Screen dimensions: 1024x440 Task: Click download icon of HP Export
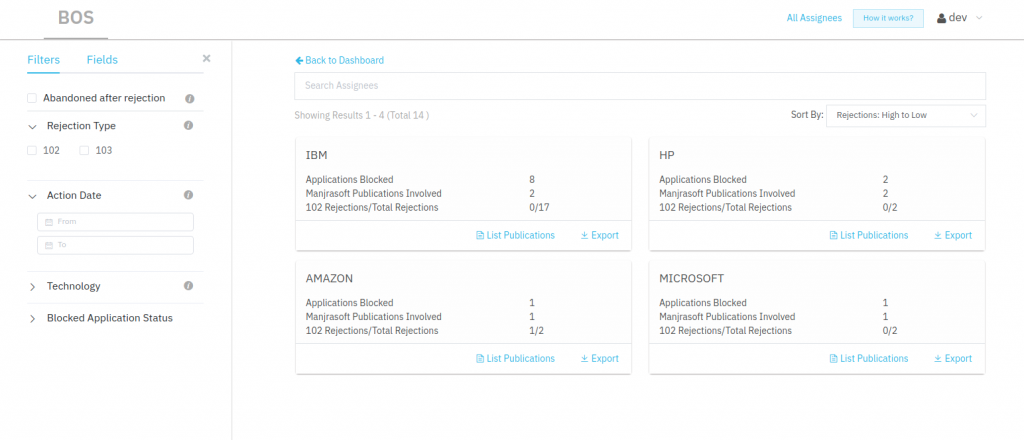938,235
